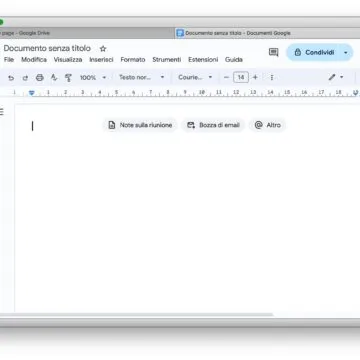This screenshot has height=360, width=360.
Task: Click the undo arrow icon
Action: [11, 78]
